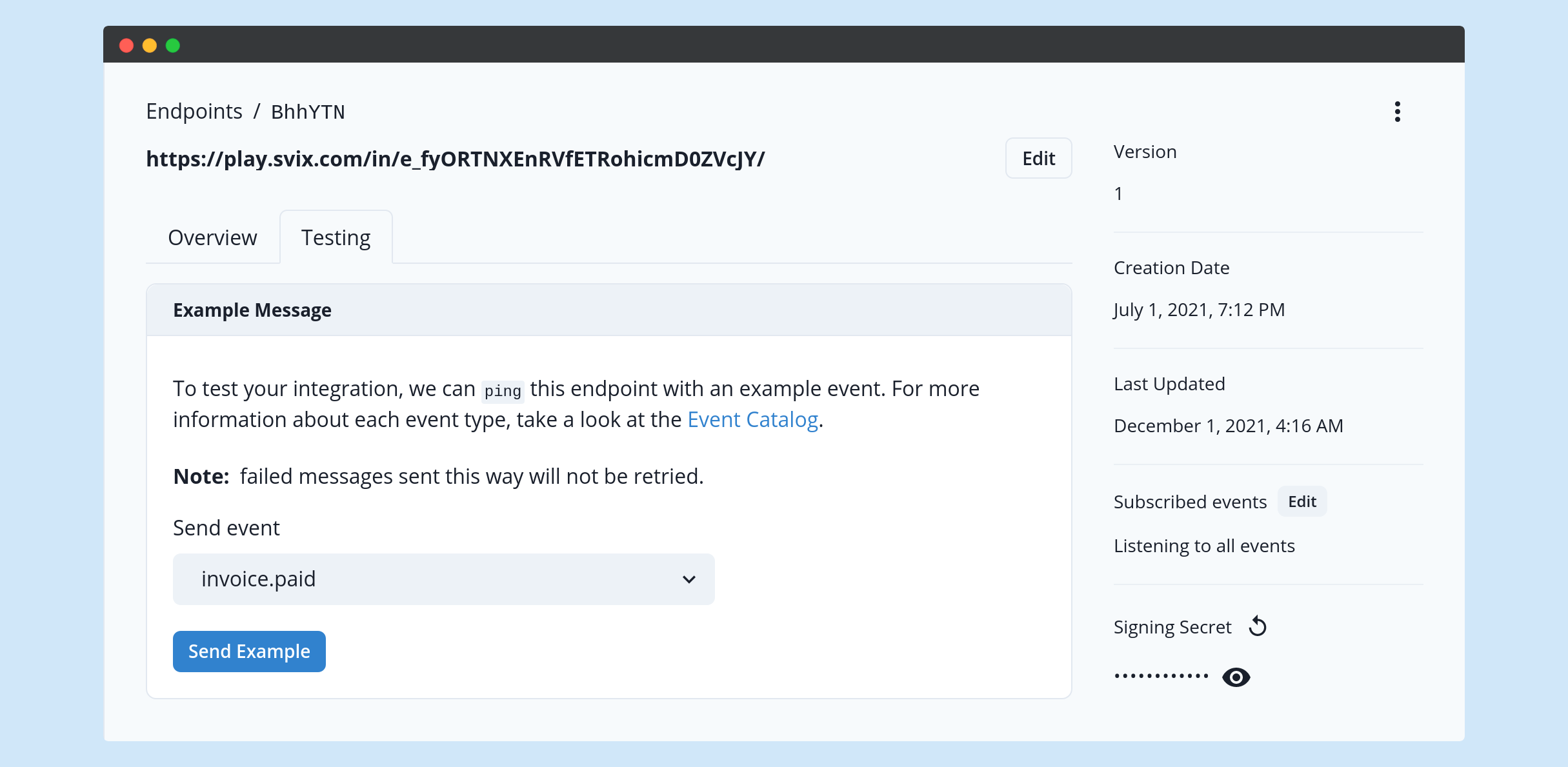Click the Send Example button

pos(249,651)
